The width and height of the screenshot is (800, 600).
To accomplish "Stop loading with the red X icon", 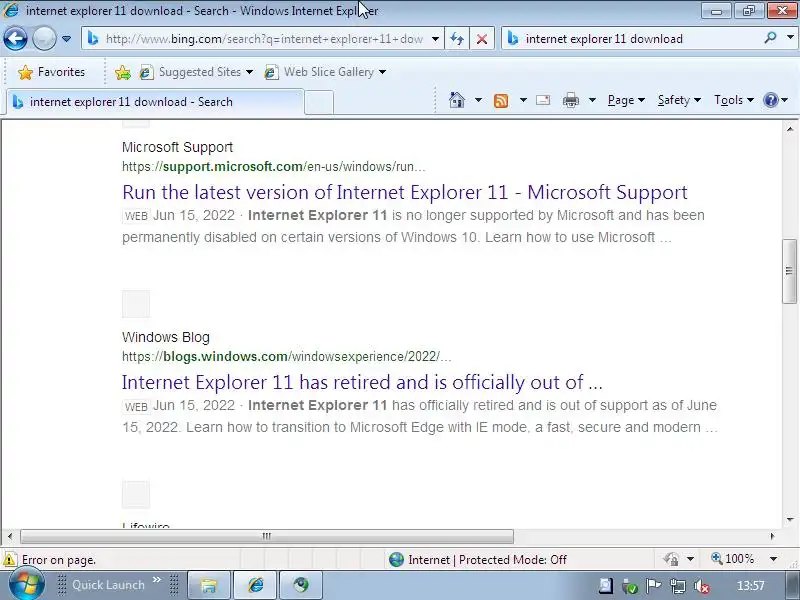I will click(x=482, y=39).
